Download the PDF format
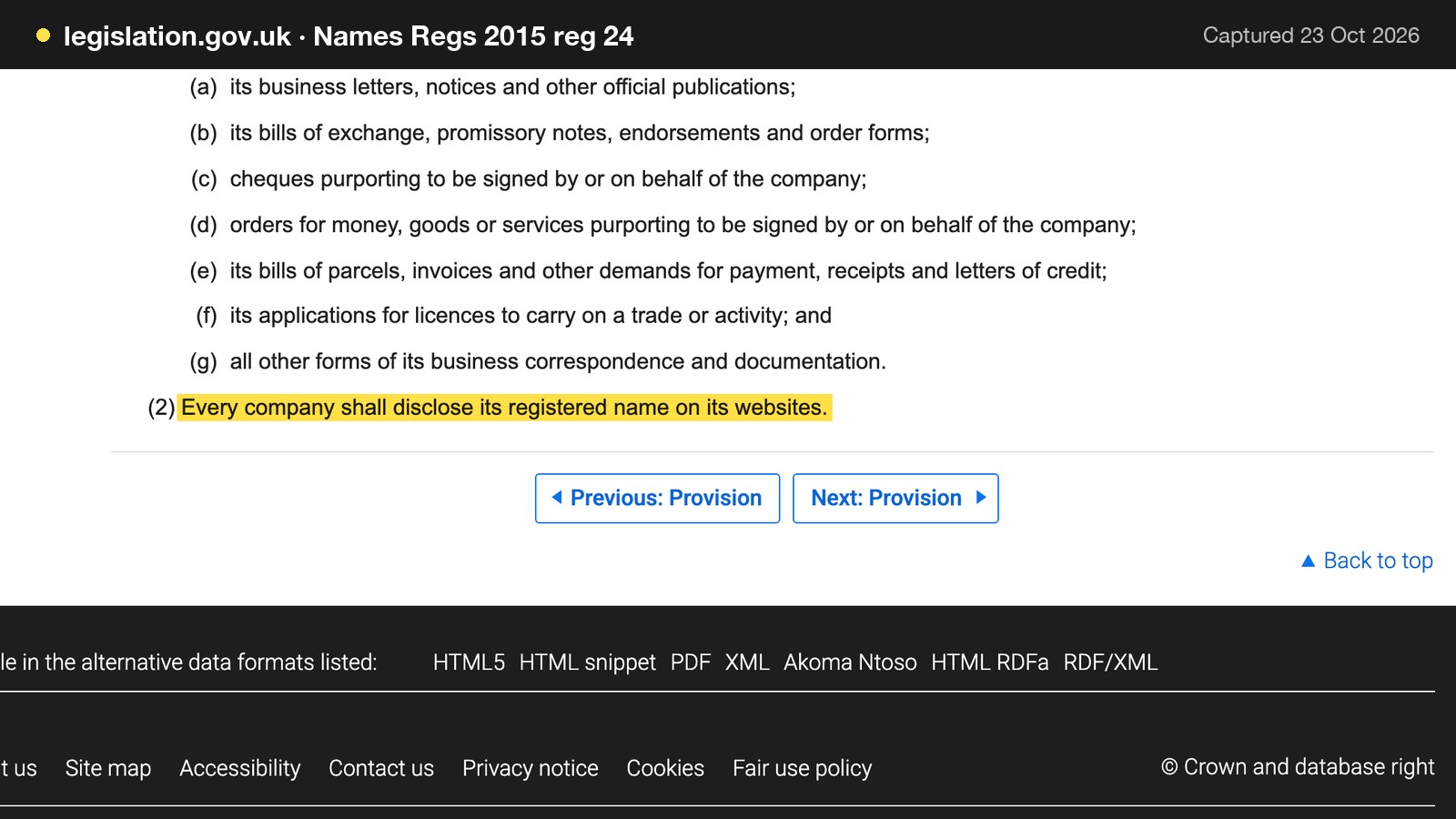This screenshot has width=1456, height=819. pyautogui.click(x=690, y=662)
